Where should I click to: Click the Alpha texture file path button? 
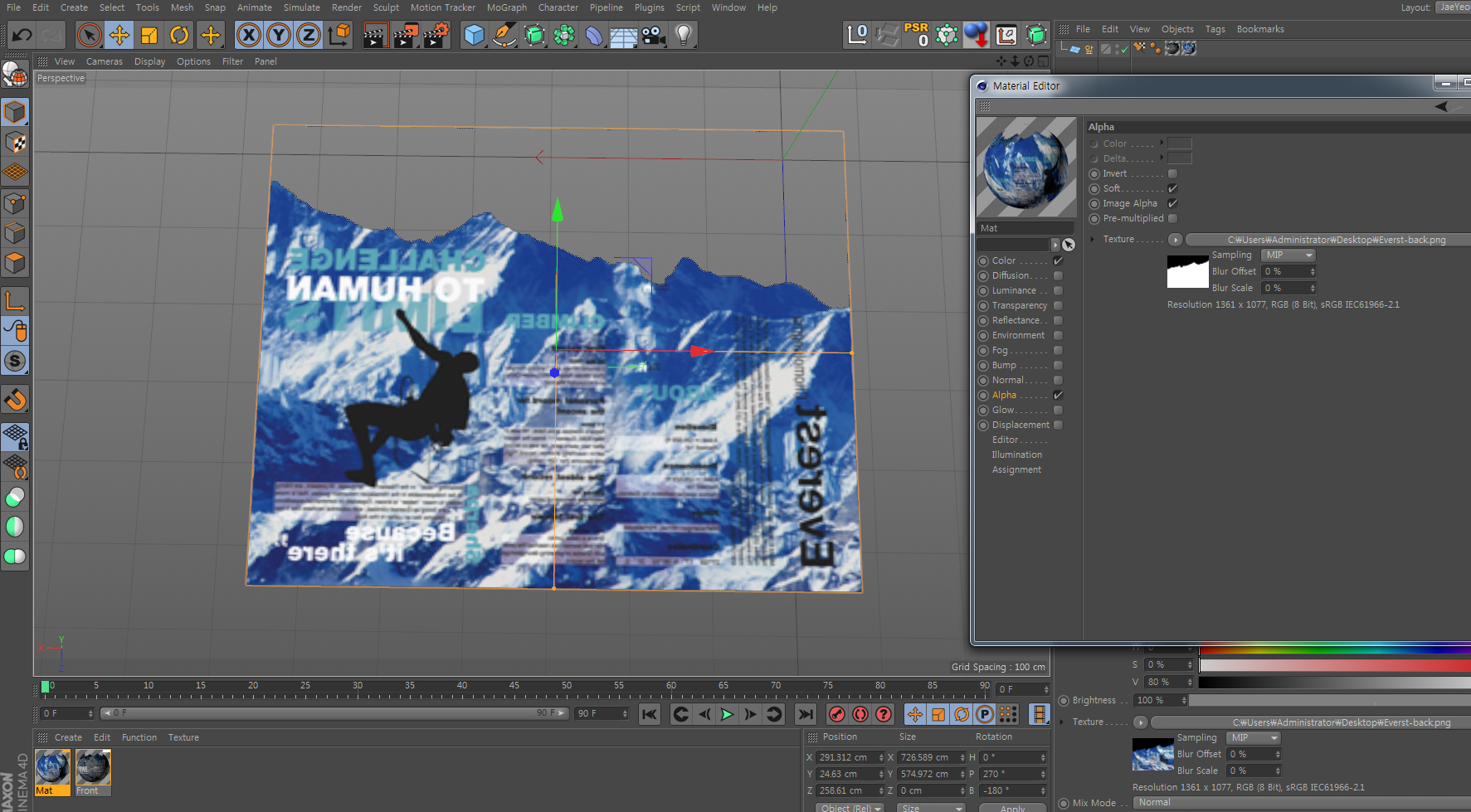click(x=1328, y=240)
